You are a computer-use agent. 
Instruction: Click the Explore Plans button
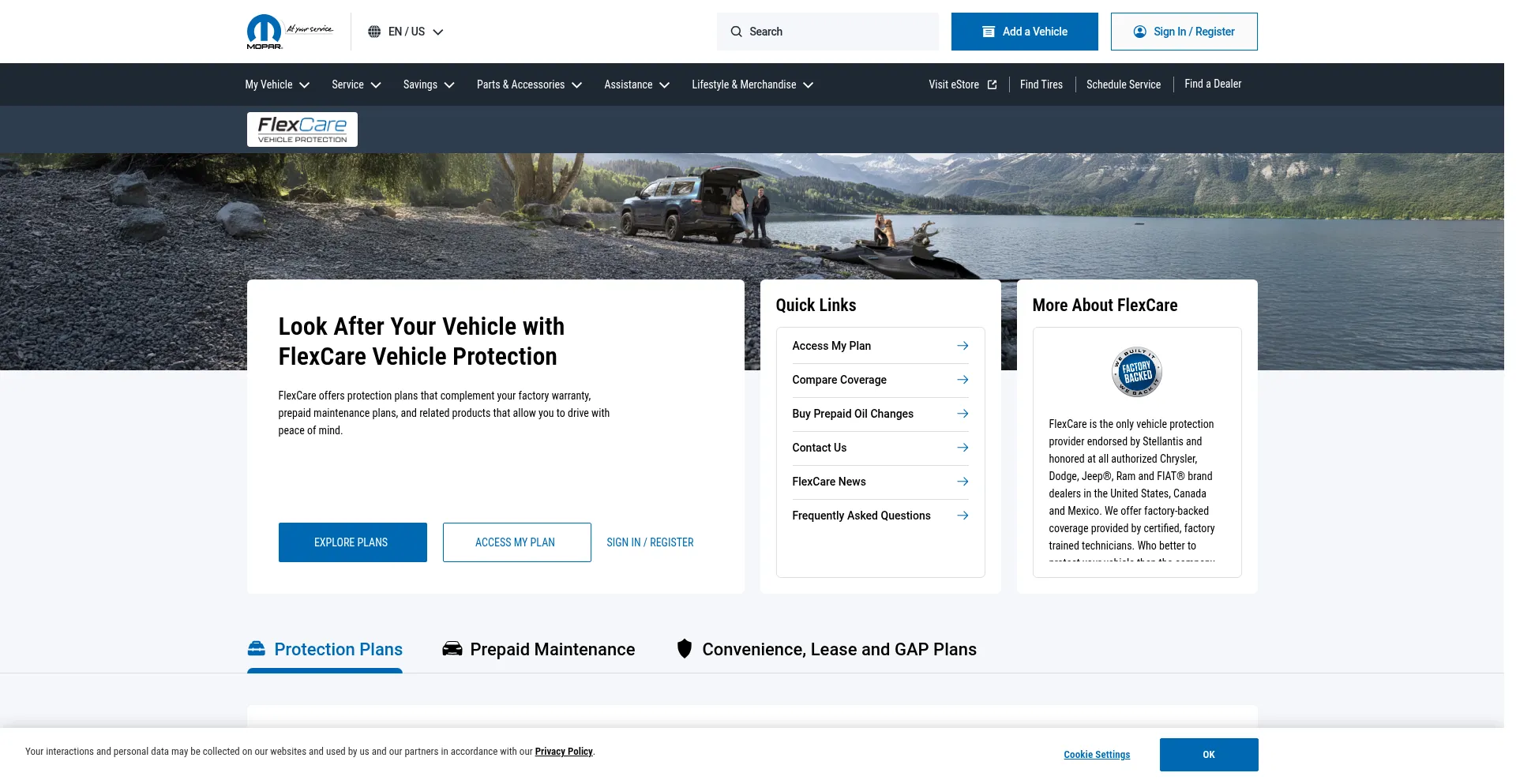(353, 542)
